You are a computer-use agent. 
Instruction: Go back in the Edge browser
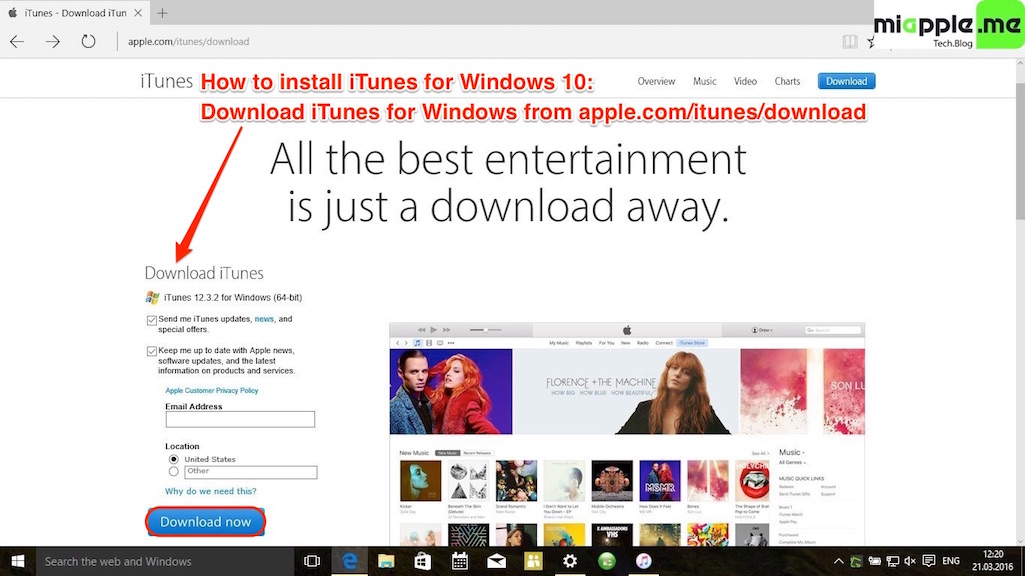tap(17, 41)
